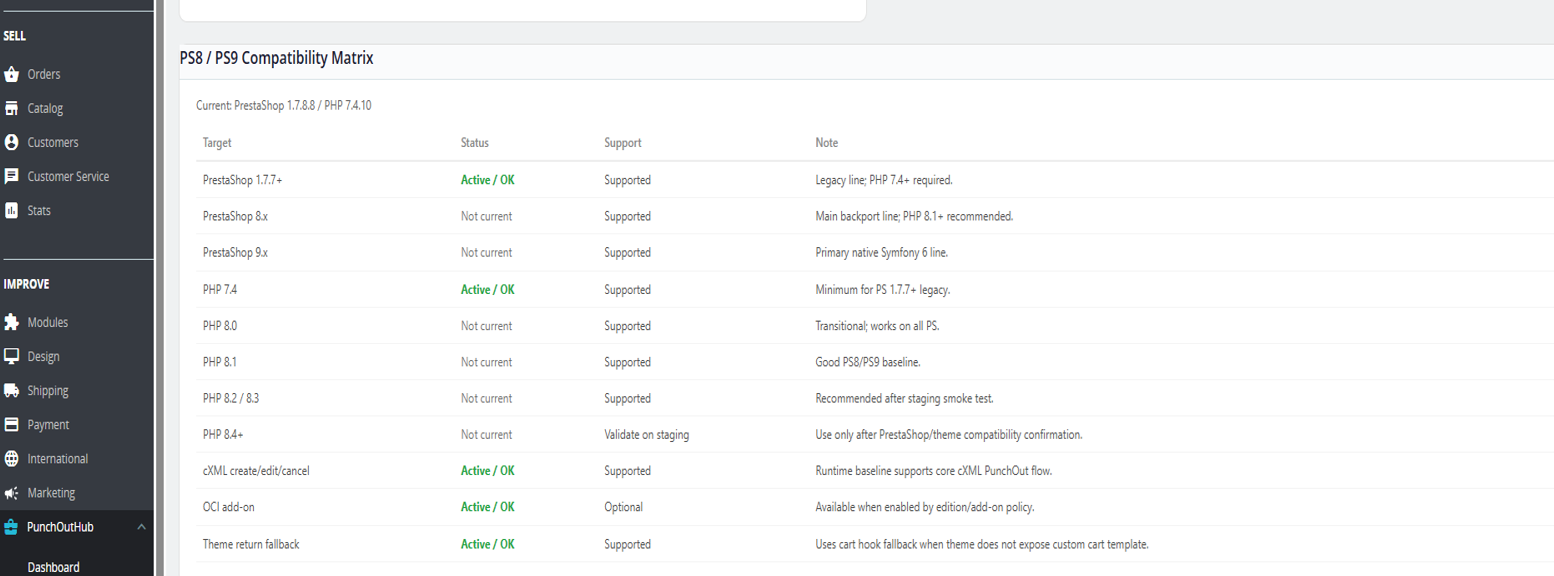Click the Orders basket icon
The height and width of the screenshot is (576, 1554).
pyautogui.click(x=12, y=75)
